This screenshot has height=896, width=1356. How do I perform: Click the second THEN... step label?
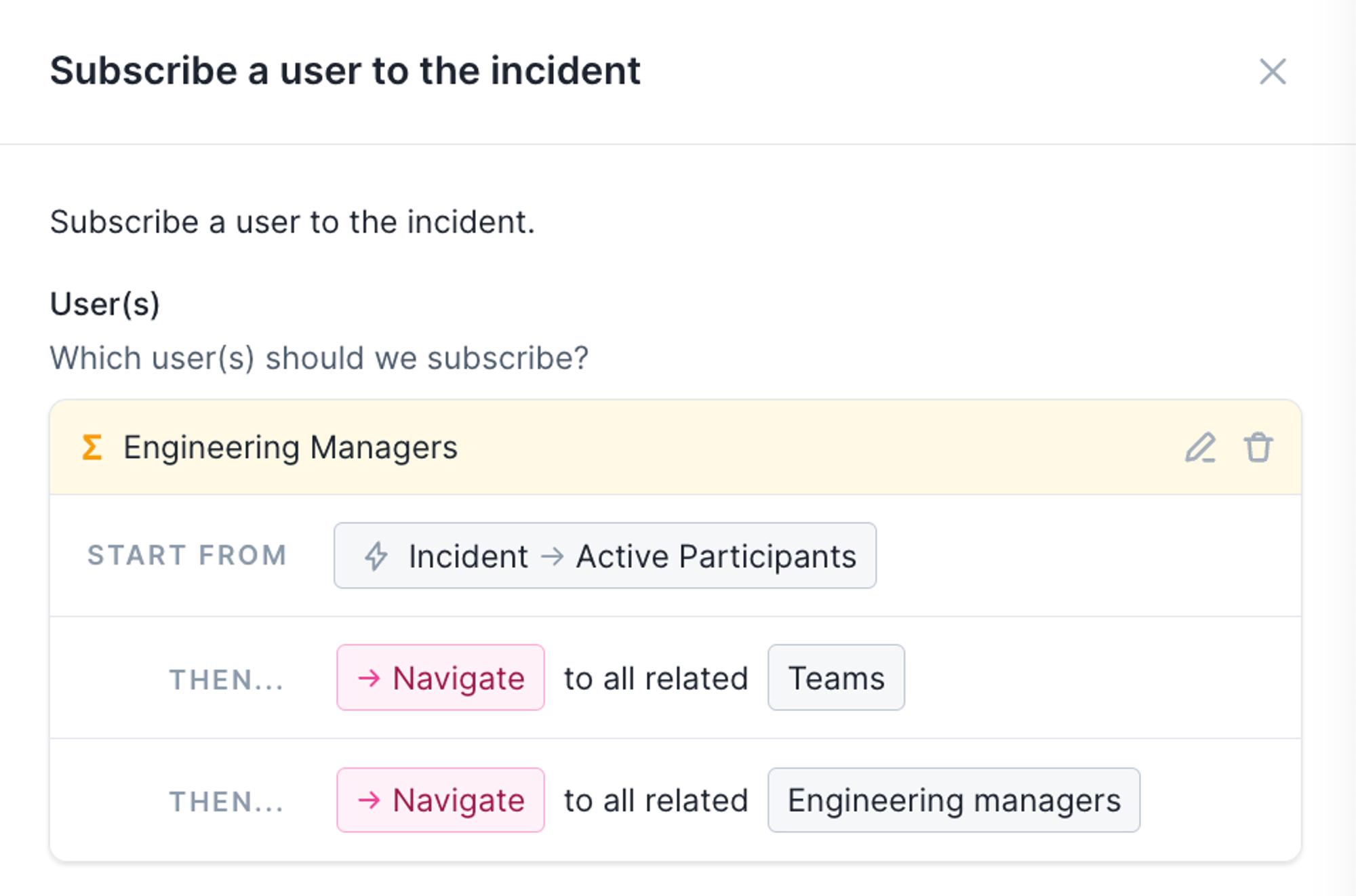[x=226, y=802]
